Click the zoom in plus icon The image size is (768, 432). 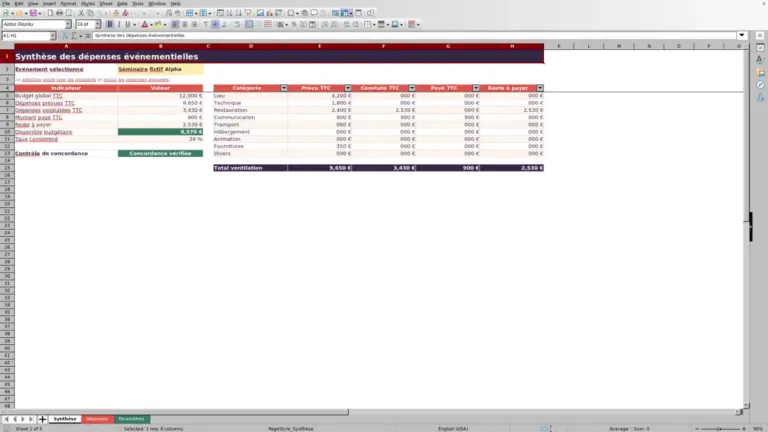pos(744,429)
